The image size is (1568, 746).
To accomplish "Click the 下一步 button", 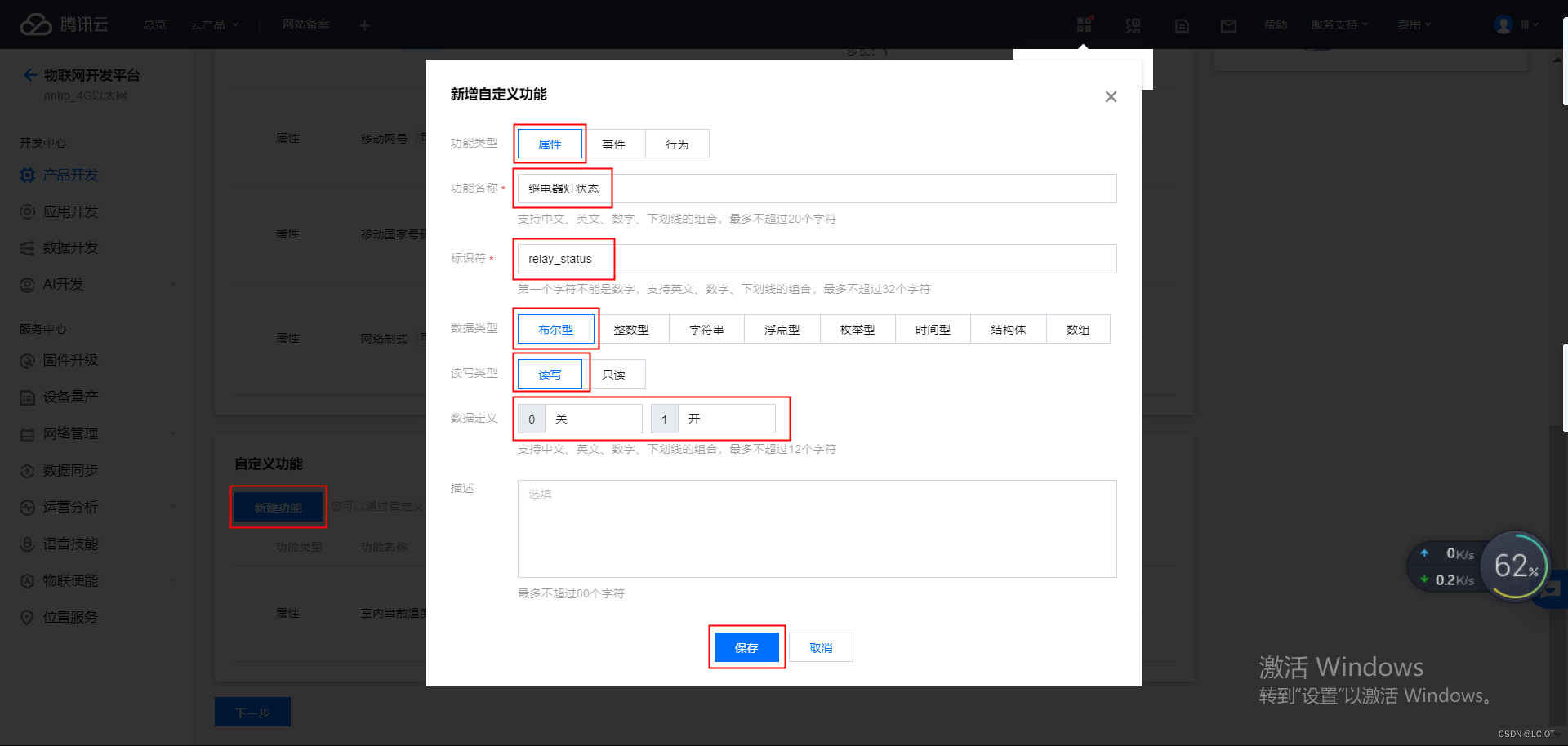I will click(x=252, y=713).
